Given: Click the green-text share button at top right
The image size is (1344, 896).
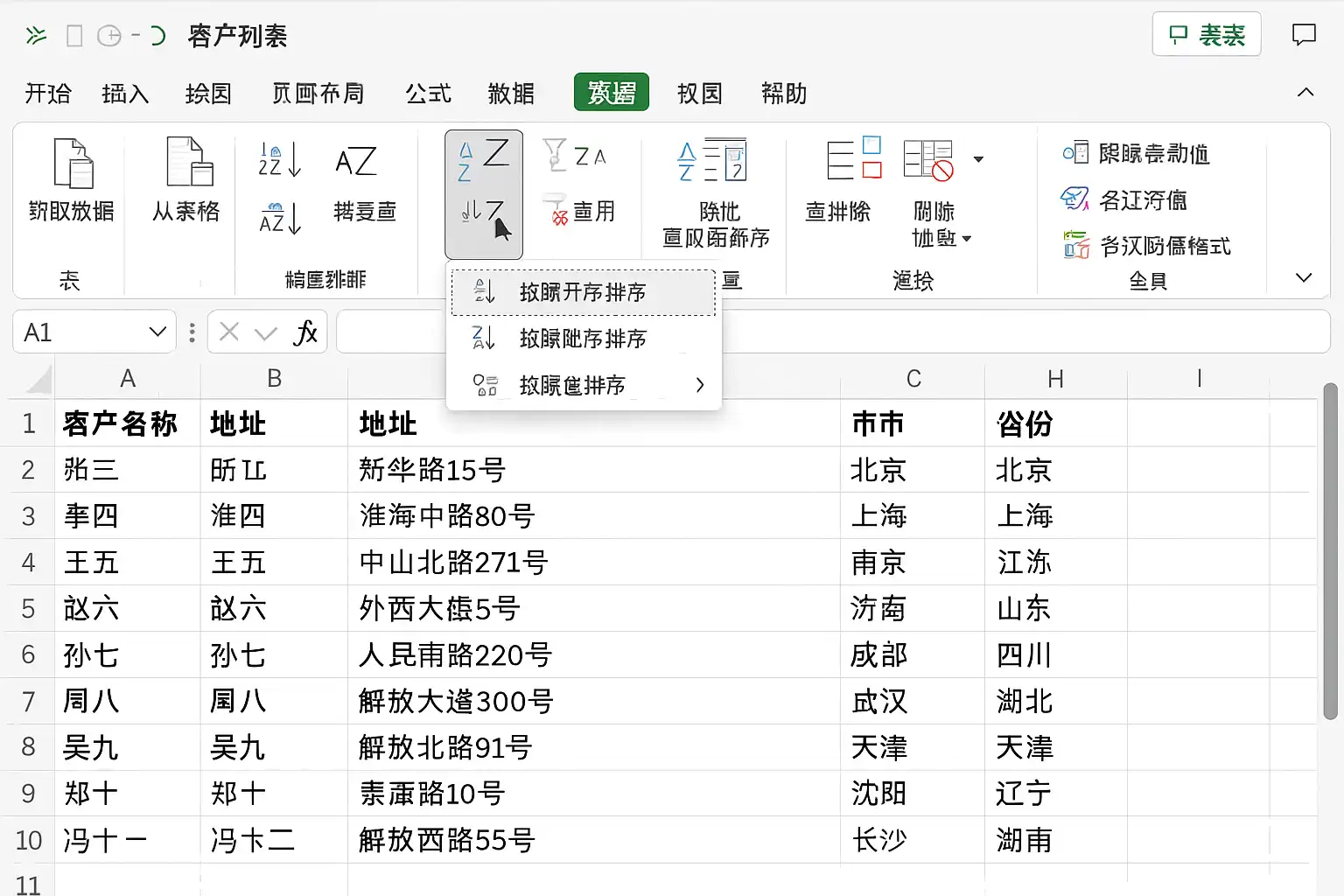Looking at the screenshot, I should point(1206,35).
